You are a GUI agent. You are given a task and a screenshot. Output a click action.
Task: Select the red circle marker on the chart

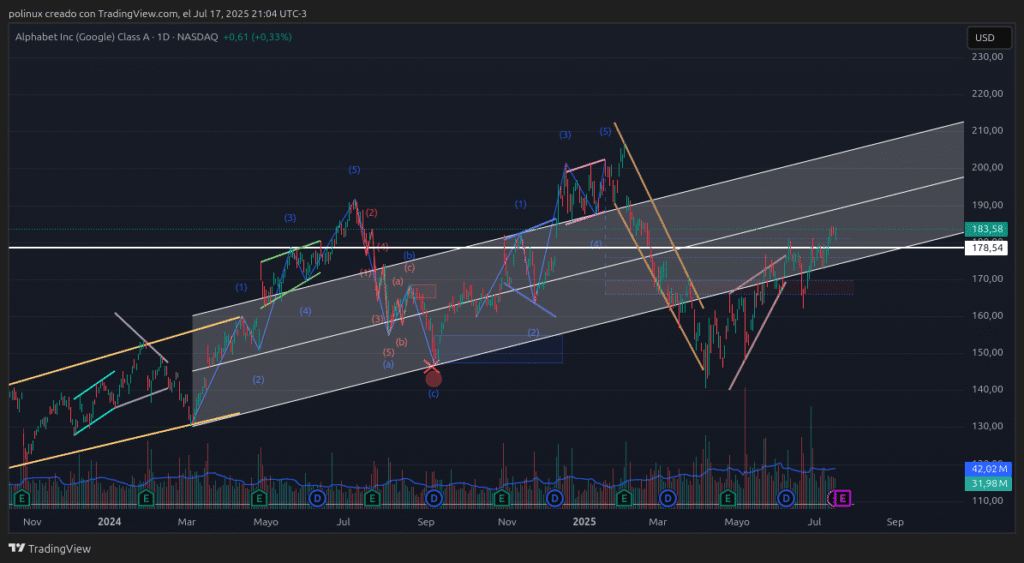(433, 379)
